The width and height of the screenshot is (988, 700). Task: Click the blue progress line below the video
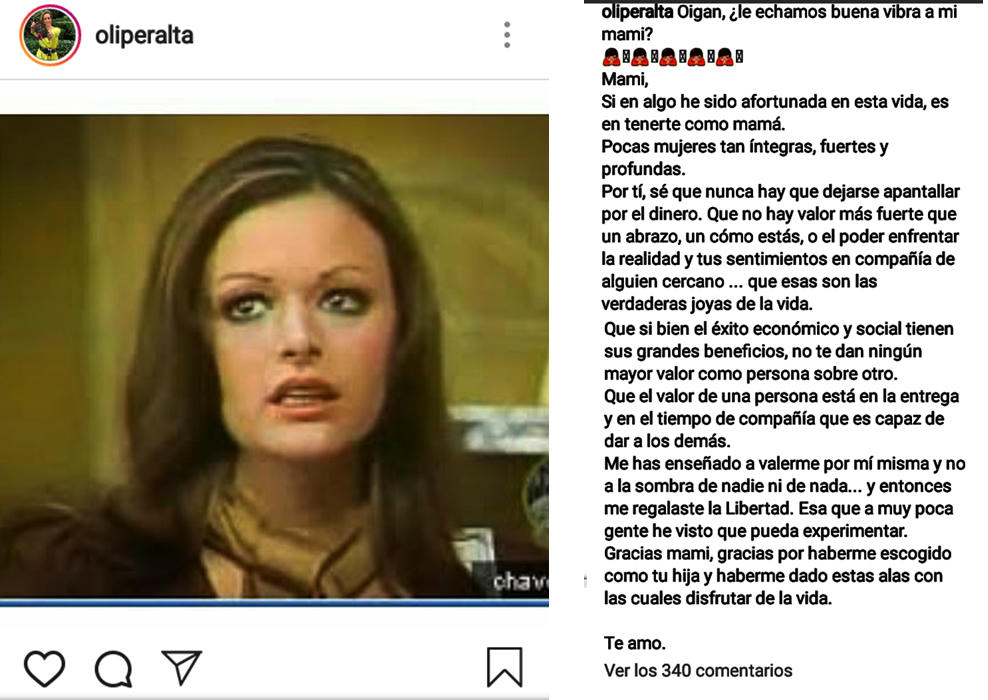(274, 603)
